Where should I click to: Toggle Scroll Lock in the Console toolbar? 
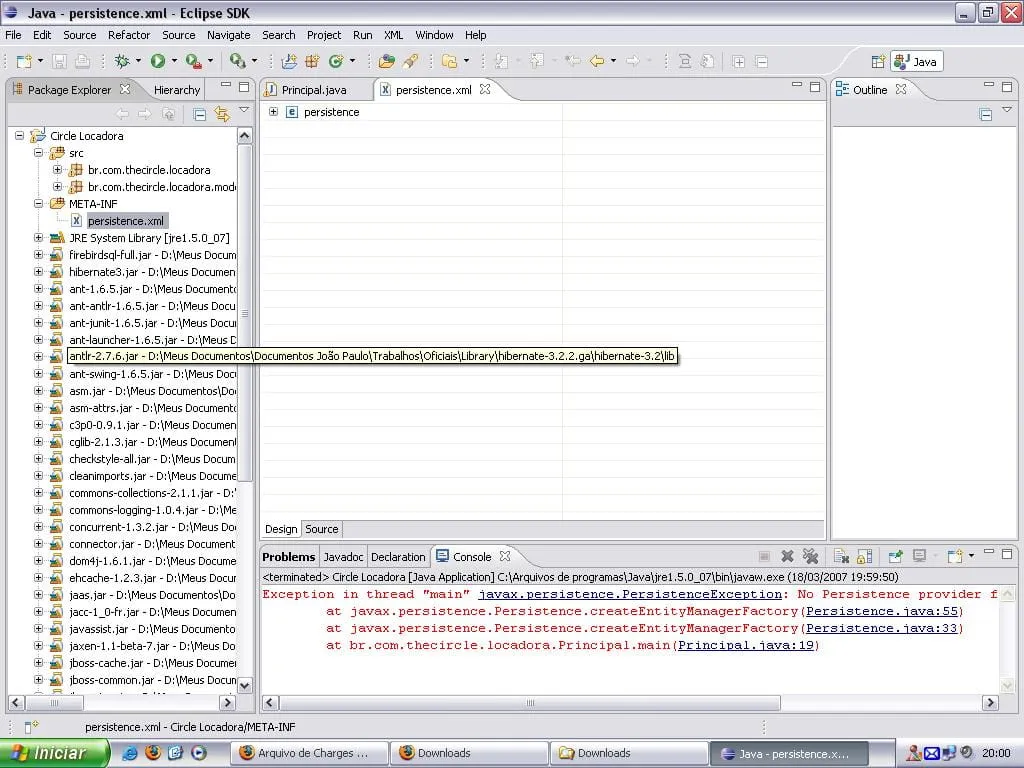[x=864, y=556]
